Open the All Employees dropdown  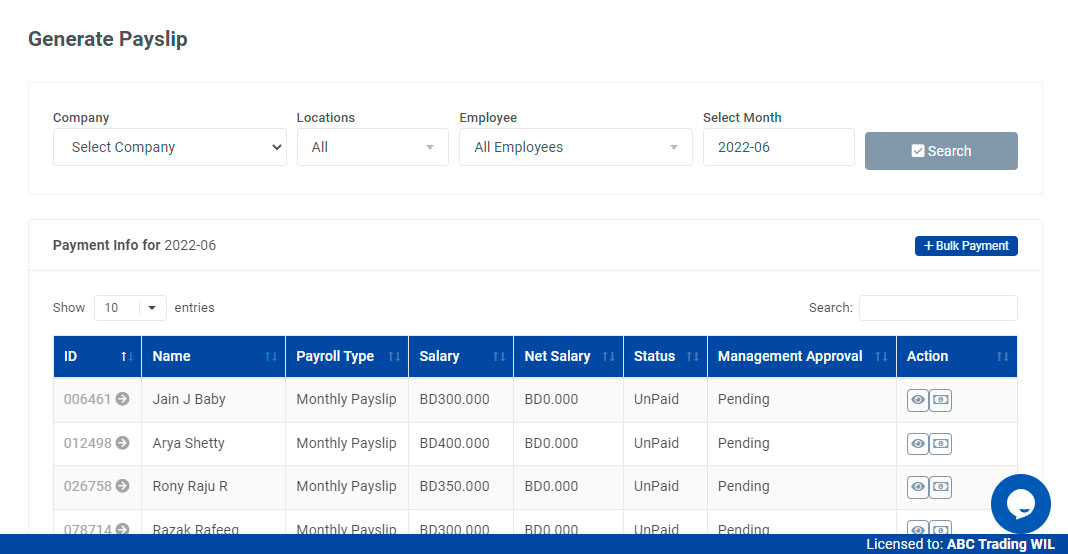575,147
